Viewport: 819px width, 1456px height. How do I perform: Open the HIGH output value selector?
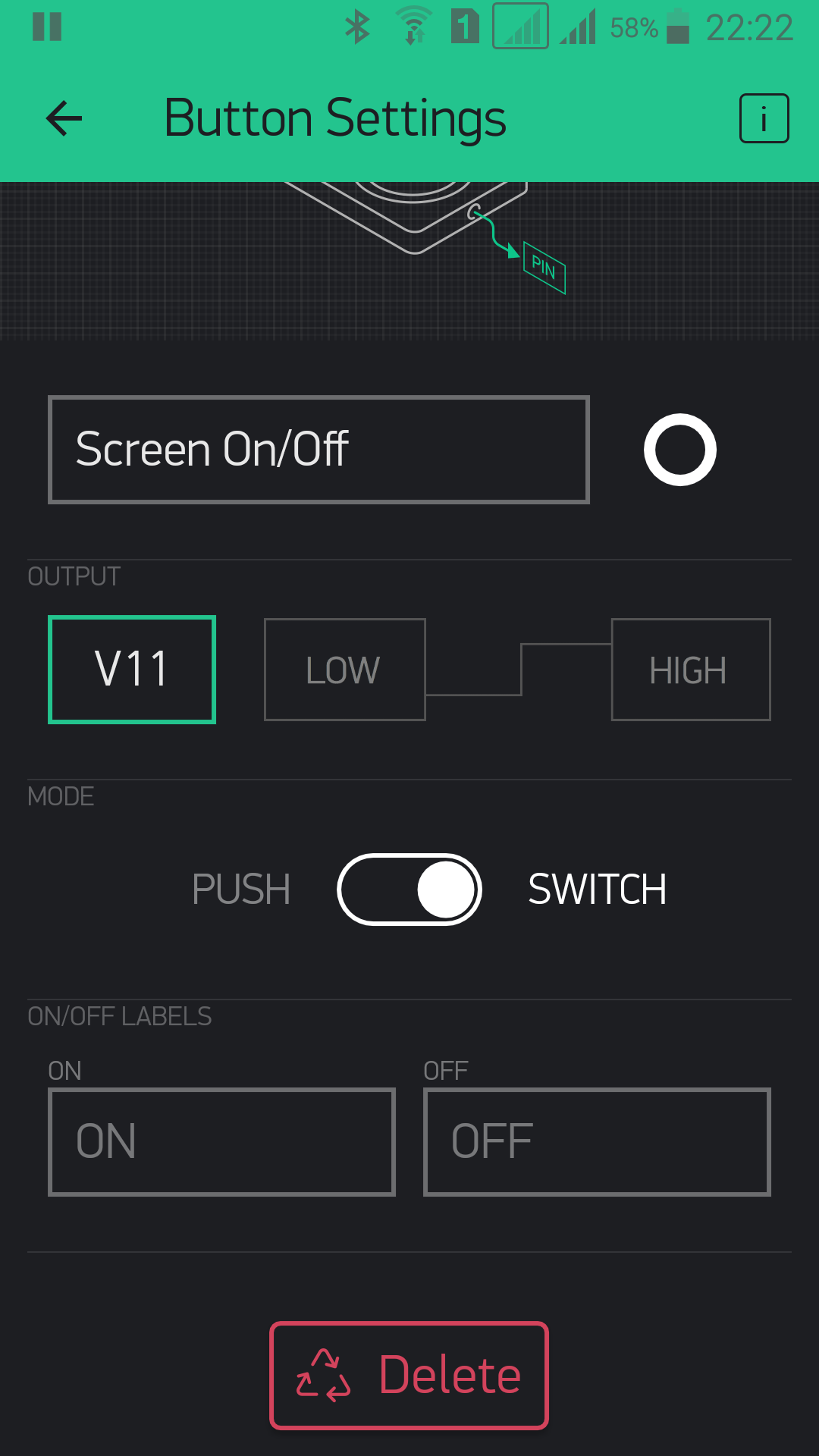(x=689, y=669)
